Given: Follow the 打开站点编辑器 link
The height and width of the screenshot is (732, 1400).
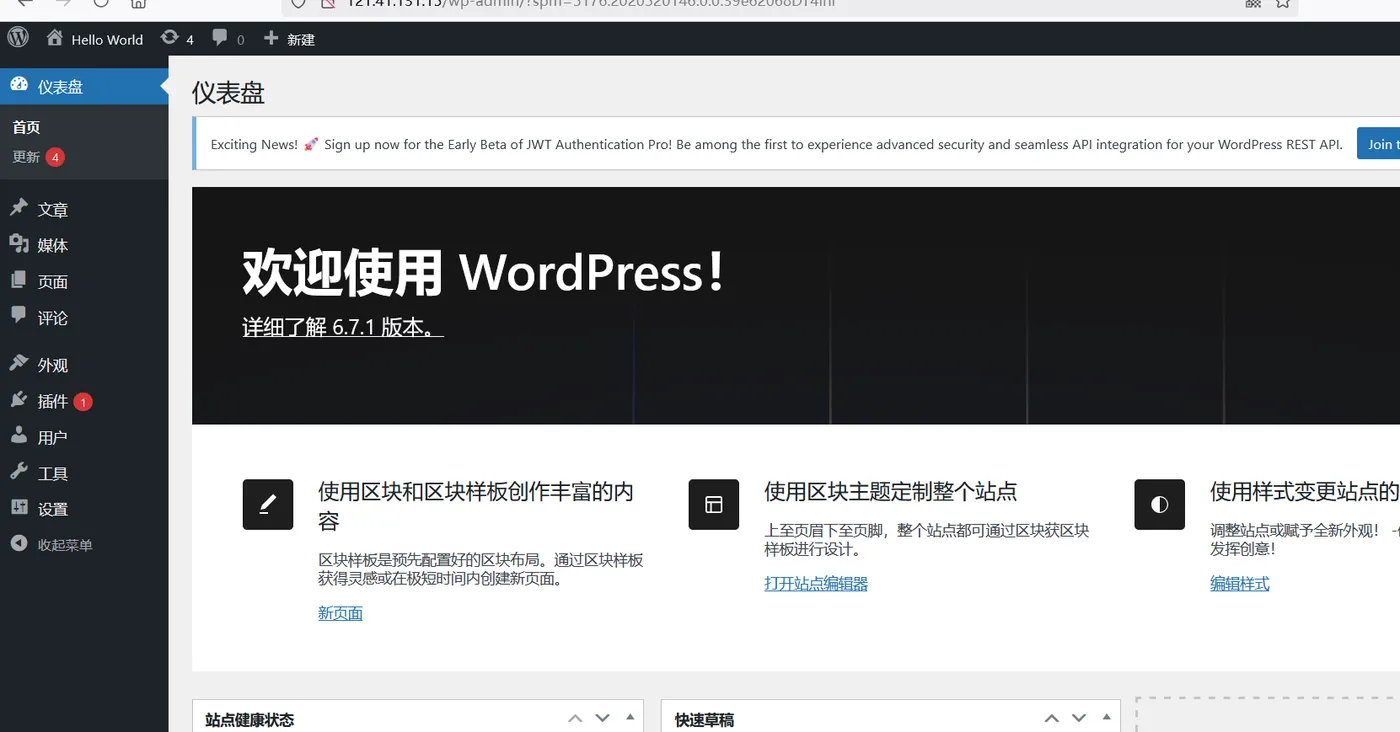Looking at the screenshot, I should pos(816,583).
